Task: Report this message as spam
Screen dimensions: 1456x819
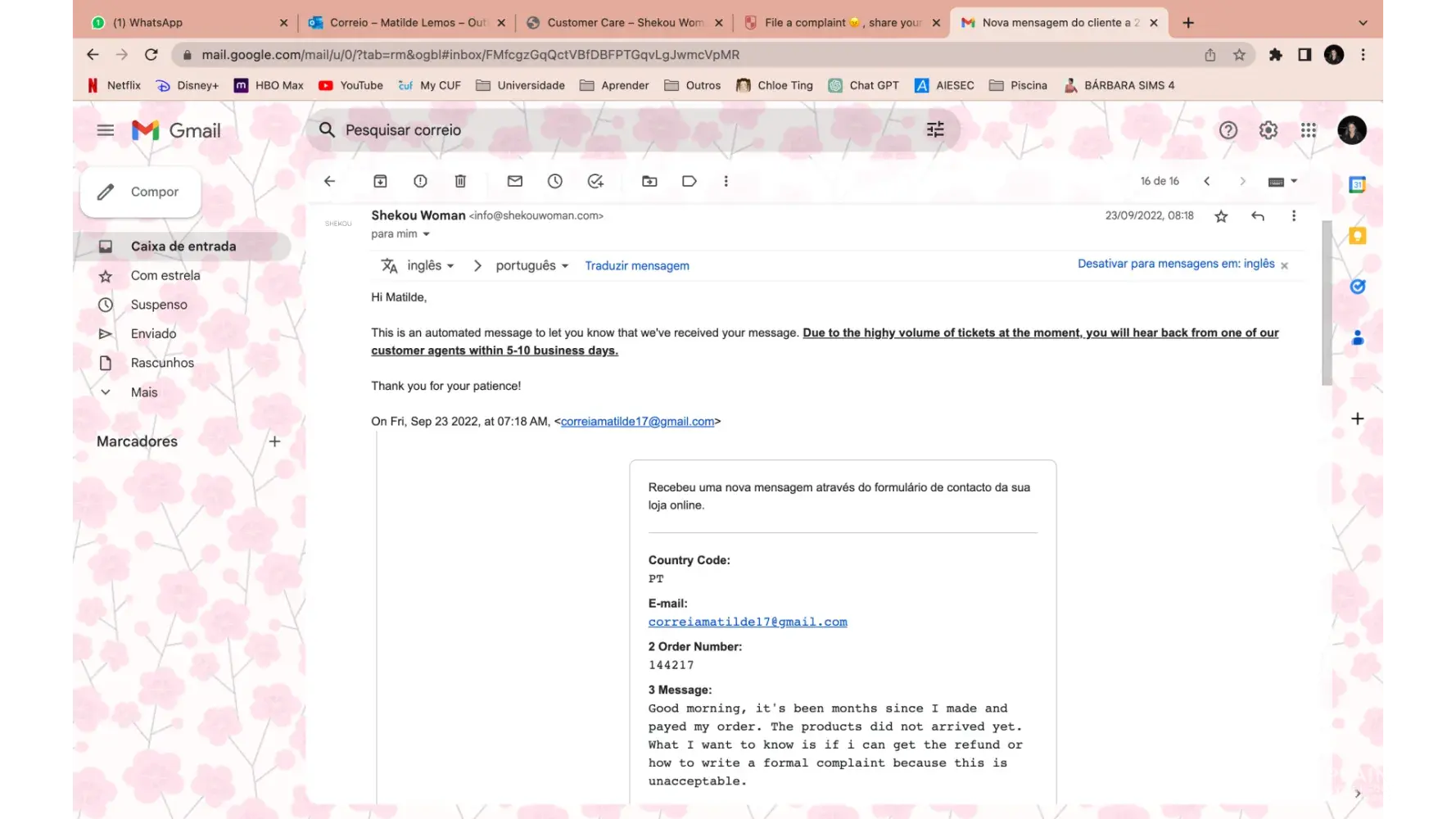Action: [420, 181]
